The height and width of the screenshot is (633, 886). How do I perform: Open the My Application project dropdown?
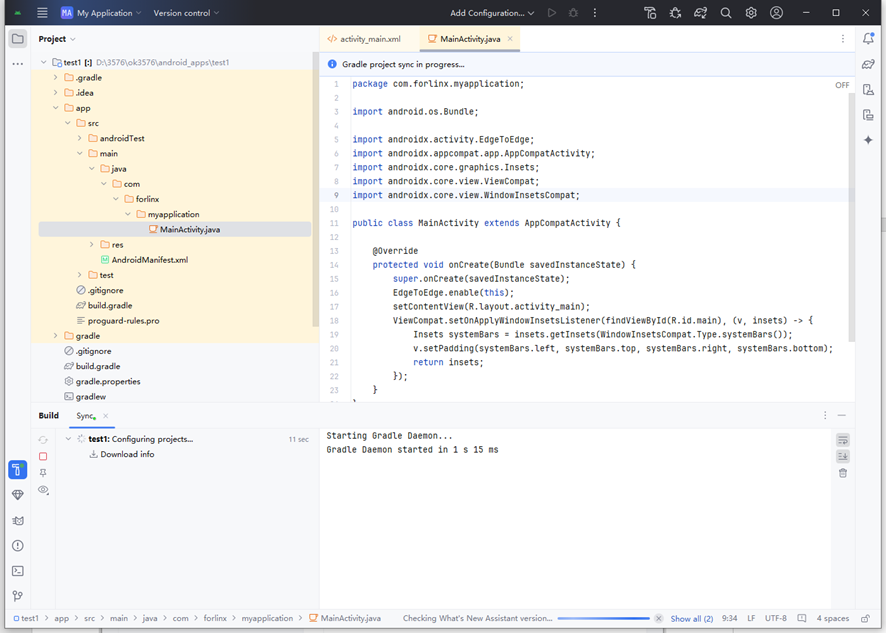[x=102, y=12]
